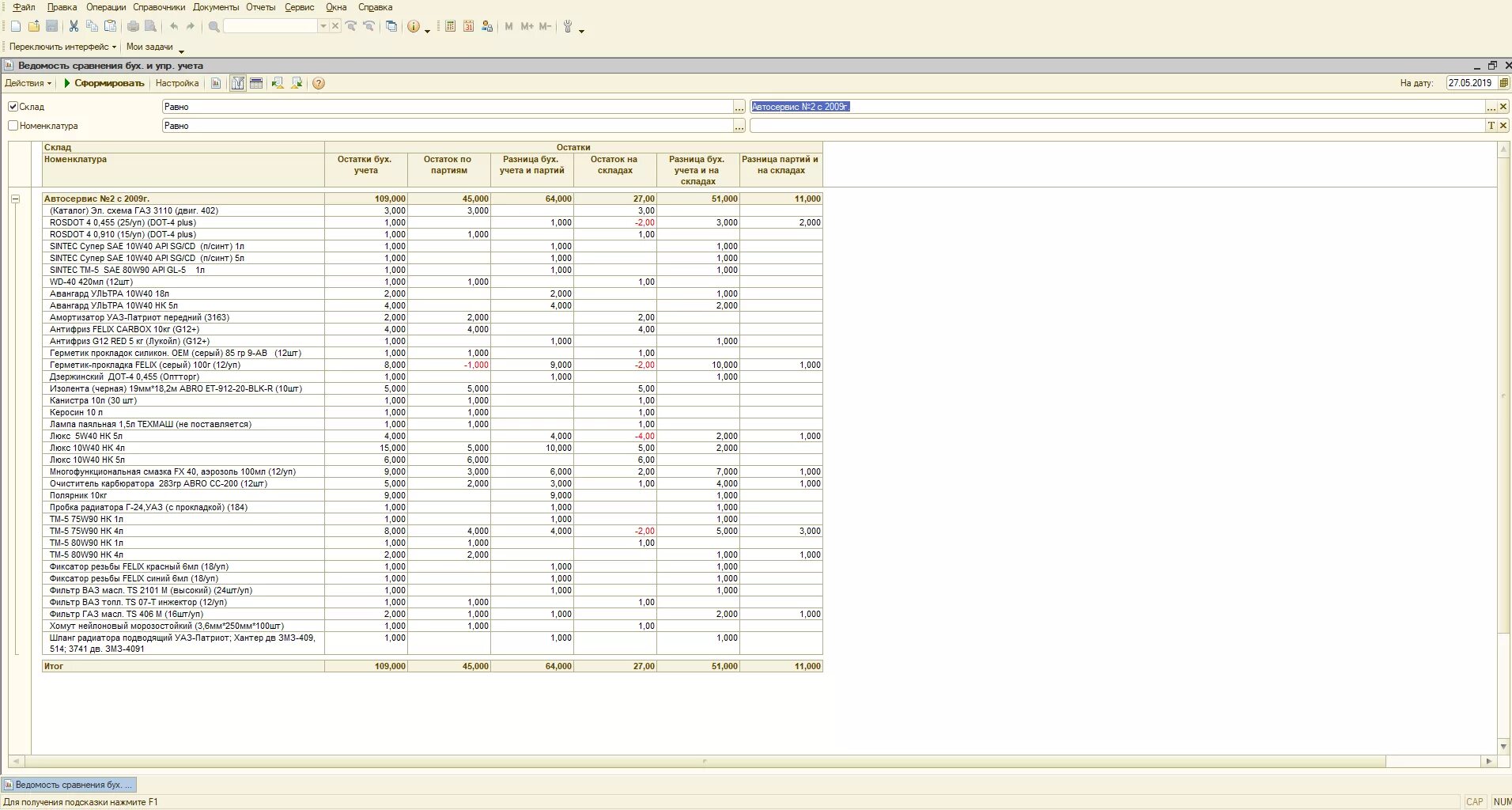
Task: Save with the floppy disk icon
Action: tap(52, 26)
